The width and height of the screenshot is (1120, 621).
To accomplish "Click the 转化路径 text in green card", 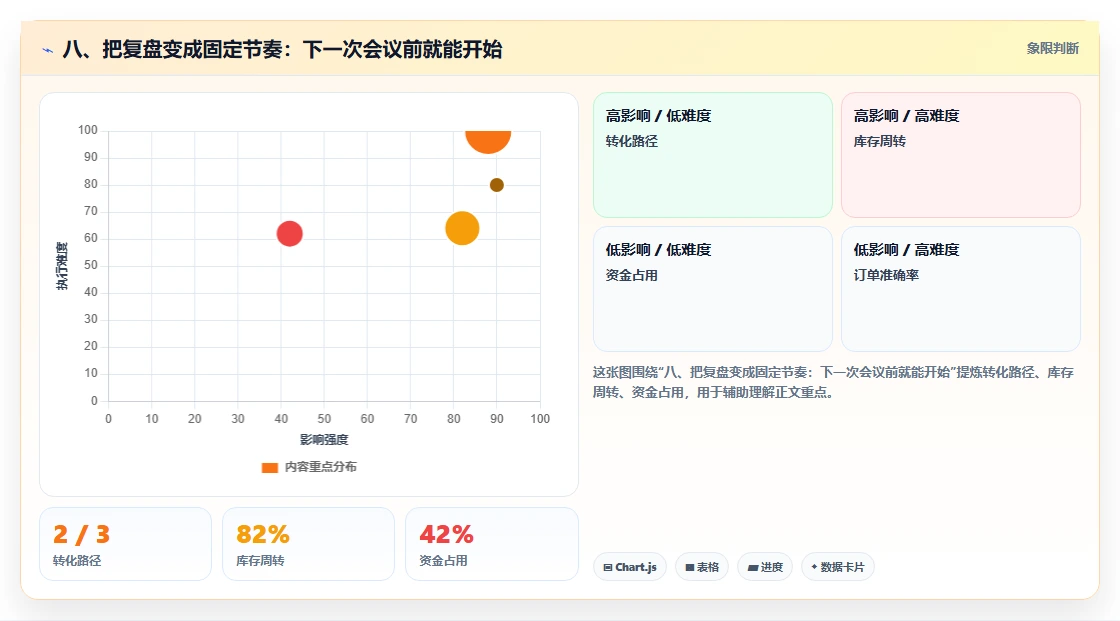I will [631, 141].
